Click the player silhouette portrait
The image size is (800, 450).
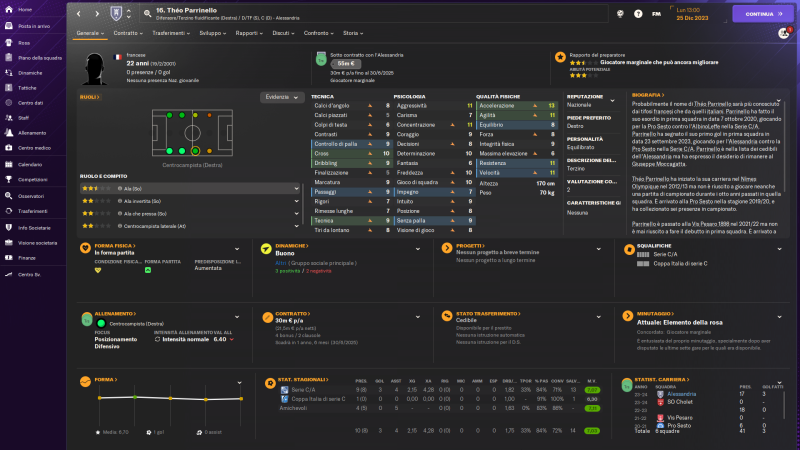(95, 68)
